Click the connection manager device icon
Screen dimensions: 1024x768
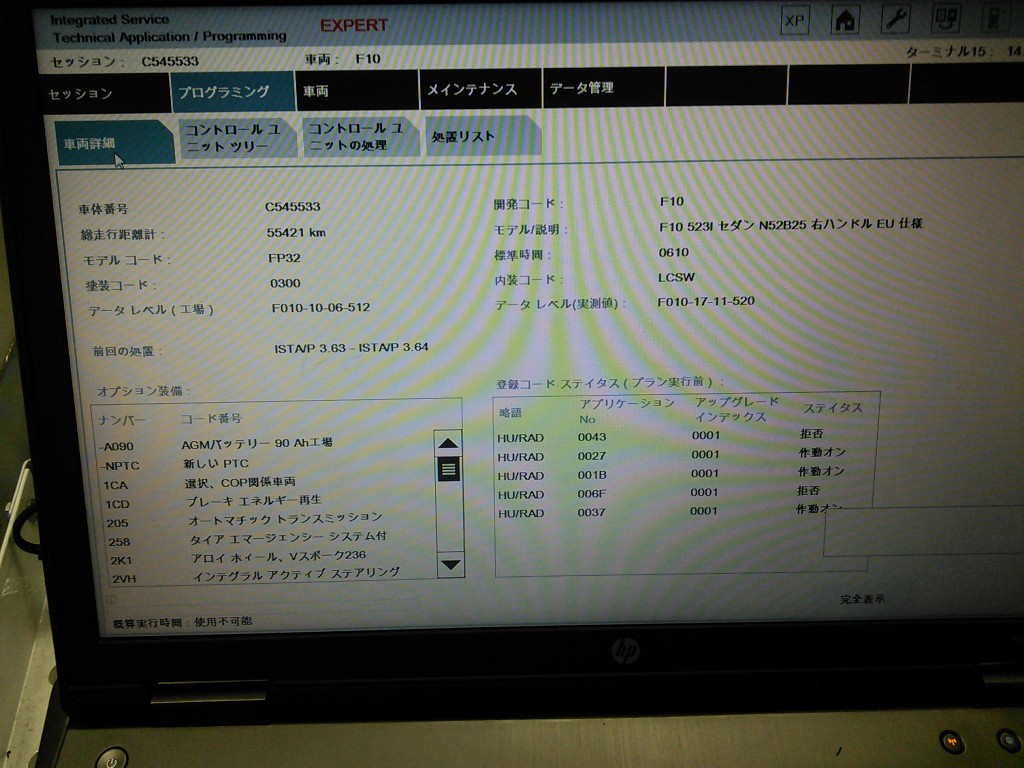[945, 18]
